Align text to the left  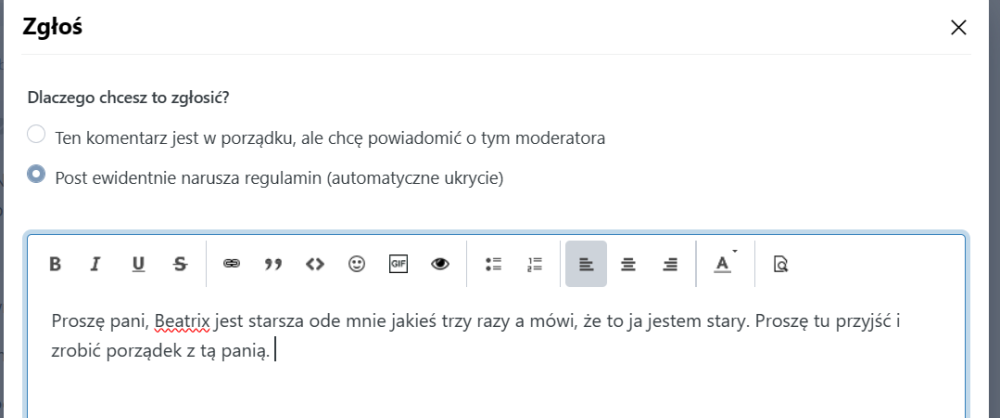pos(586,264)
